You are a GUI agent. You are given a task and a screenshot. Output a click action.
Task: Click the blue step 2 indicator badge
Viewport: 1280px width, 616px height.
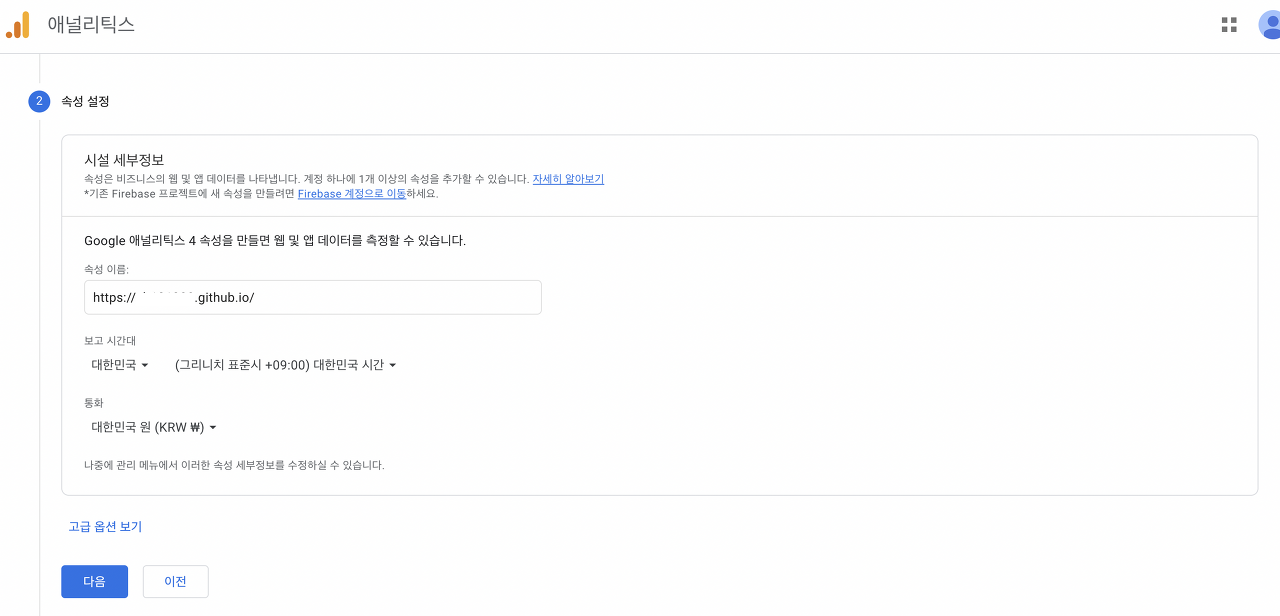tap(37, 101)
